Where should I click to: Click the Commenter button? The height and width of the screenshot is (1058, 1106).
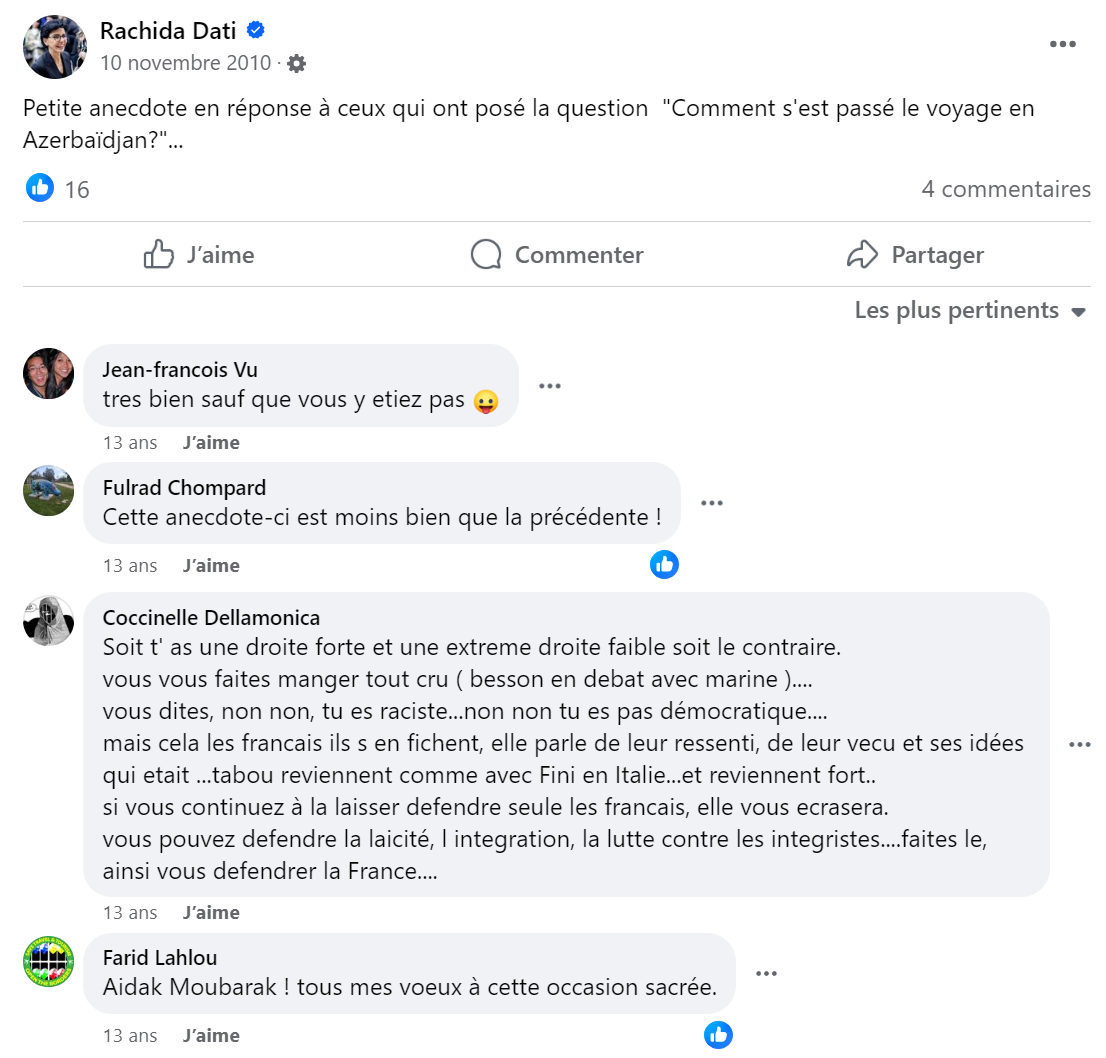point(557,255)
